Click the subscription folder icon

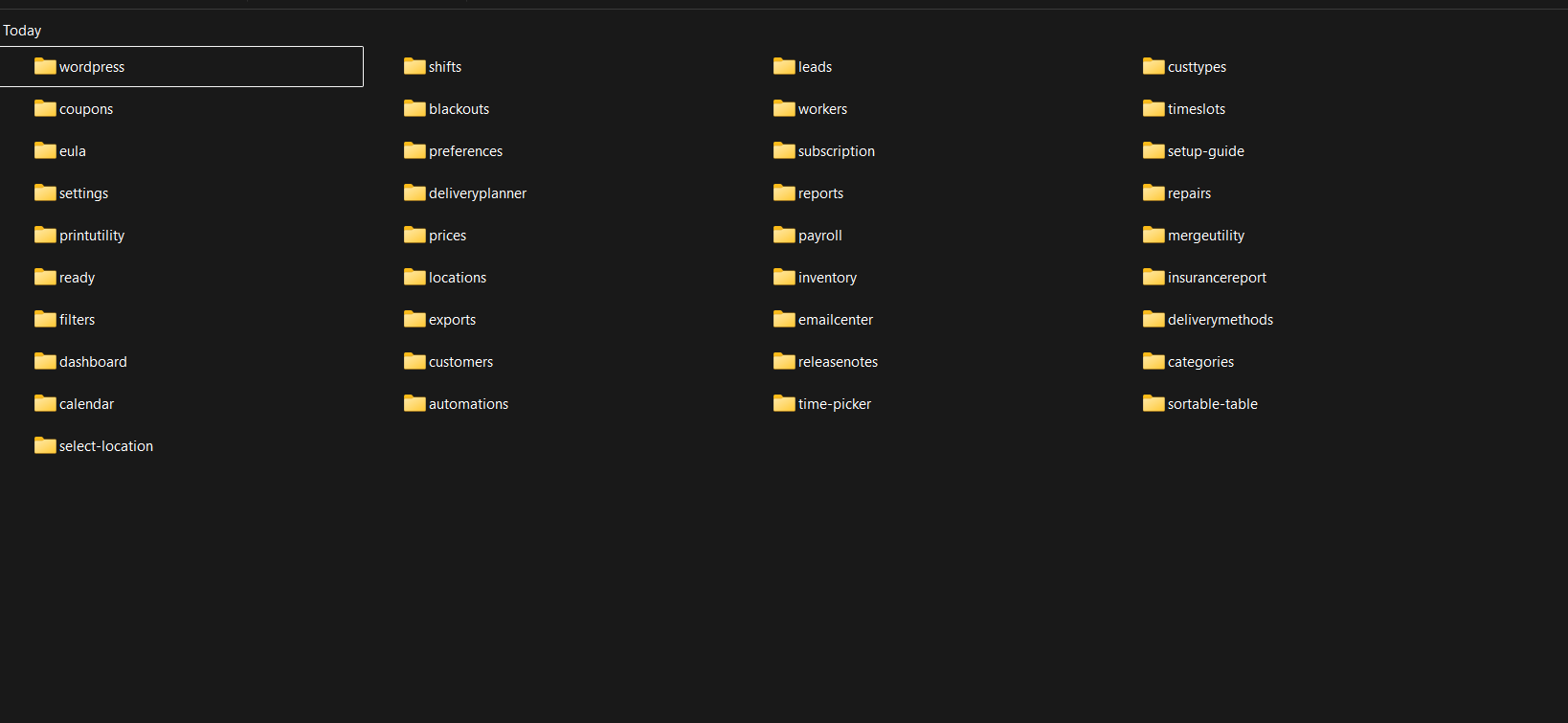point(784,150)
